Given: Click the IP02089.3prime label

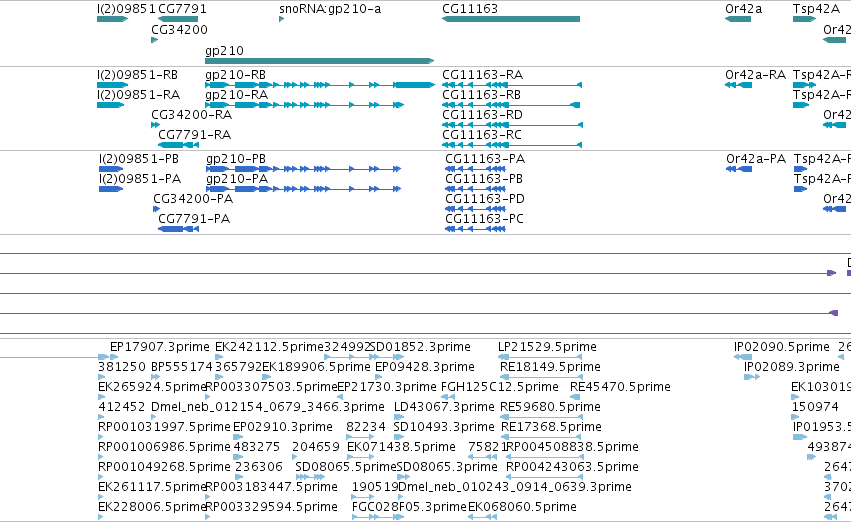Looking at the screenshot, I should [x=792, y=367].
